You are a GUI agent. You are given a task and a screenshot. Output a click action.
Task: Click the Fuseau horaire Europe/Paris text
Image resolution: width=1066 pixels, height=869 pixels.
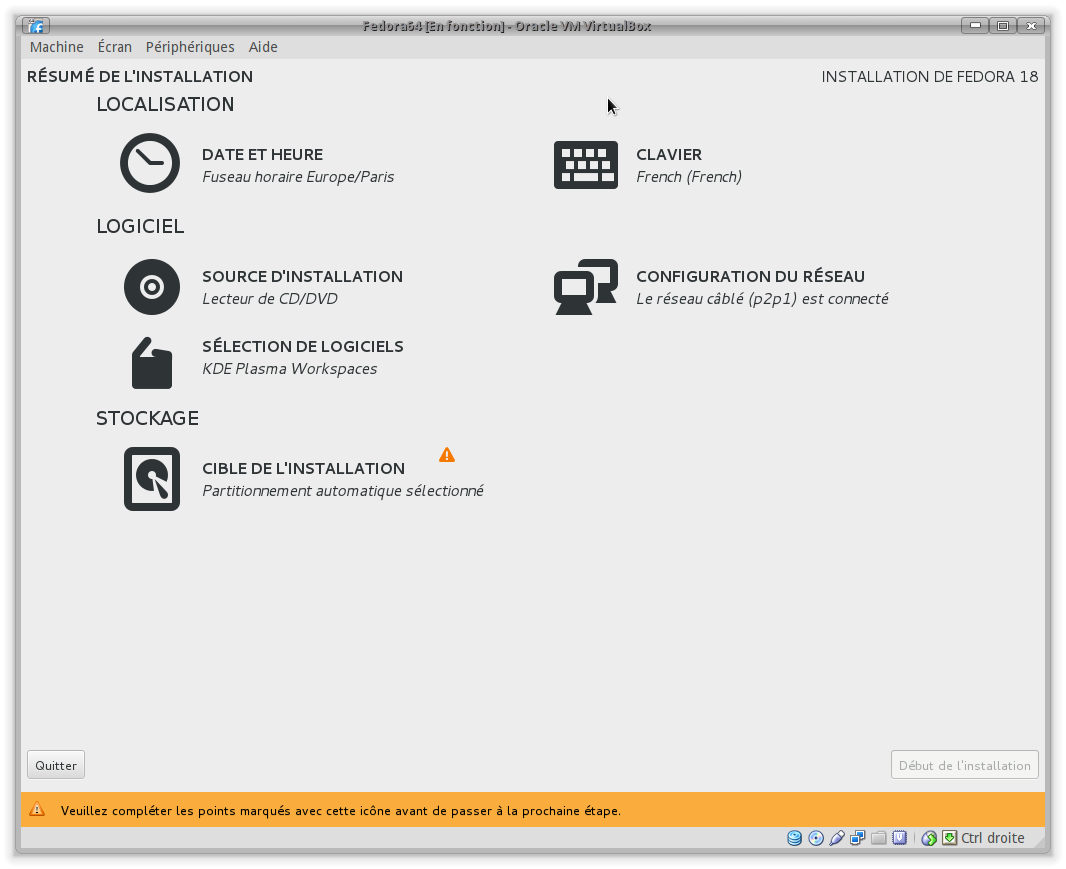pos(298,177)
